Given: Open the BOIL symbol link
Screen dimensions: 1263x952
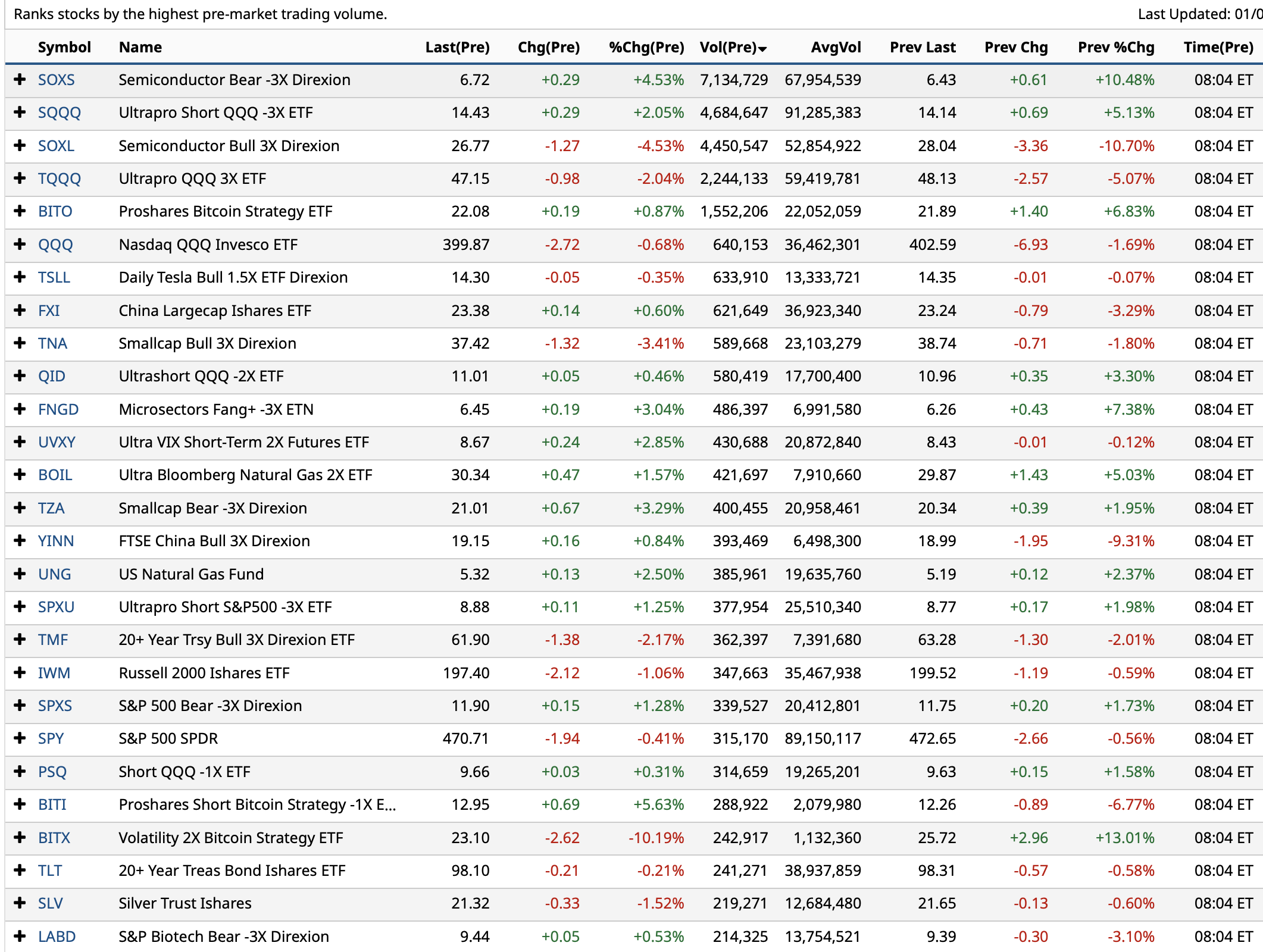Looking at the screenshot, I should (x=55, y=475).
